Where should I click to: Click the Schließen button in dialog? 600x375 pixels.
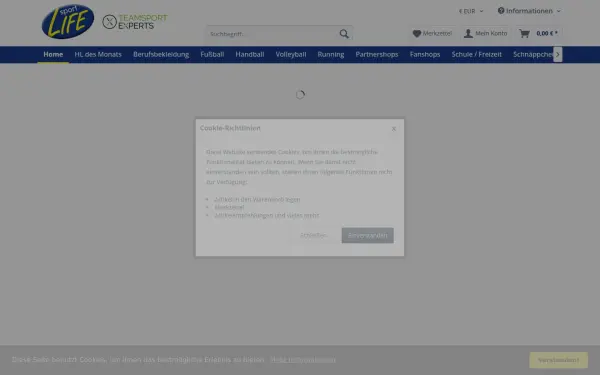point(313,235)
